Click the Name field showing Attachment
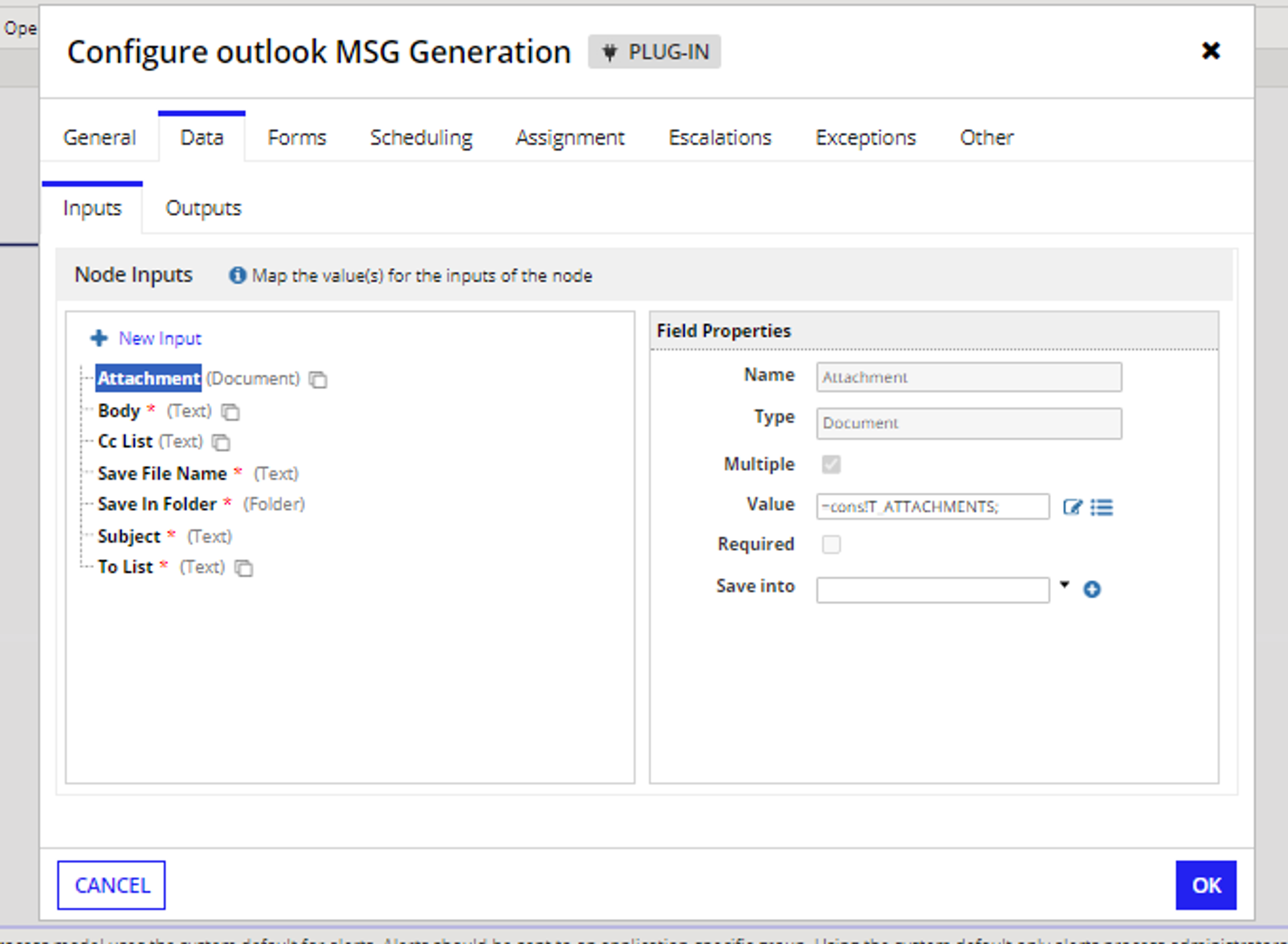Viewport: 1288px width, 944px height. [969, 377]
